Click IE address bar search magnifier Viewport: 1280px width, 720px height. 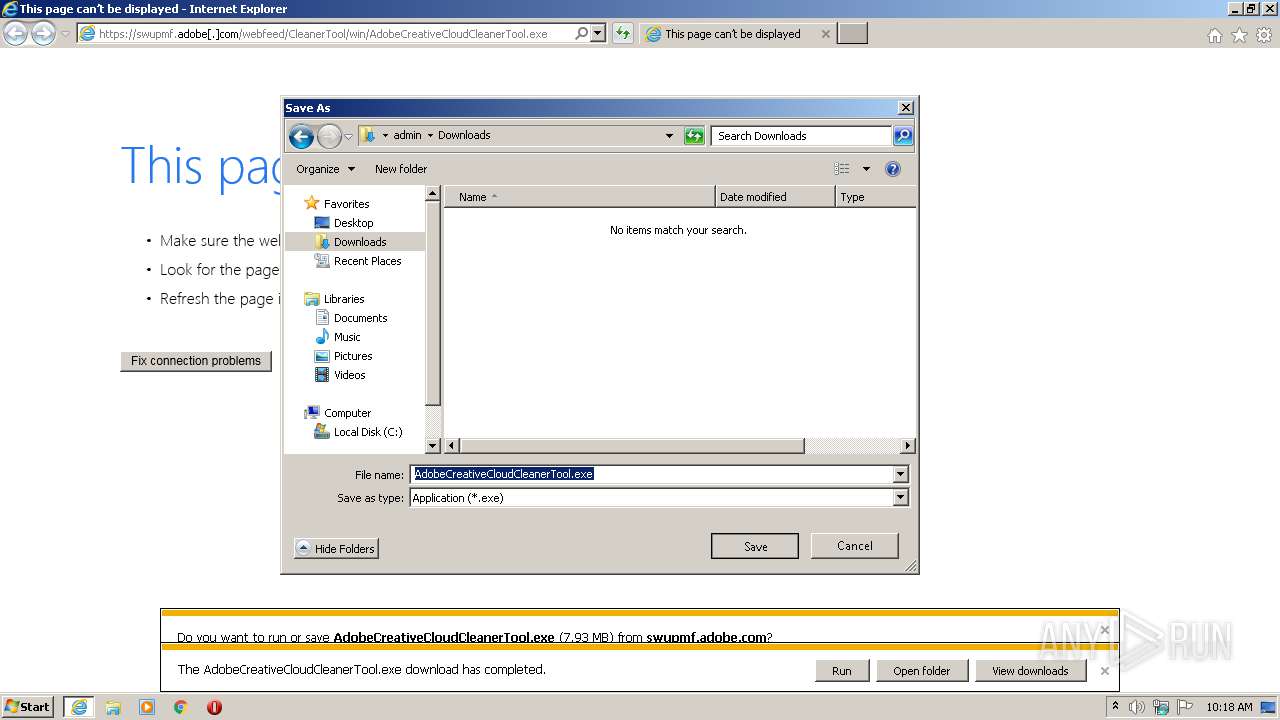tap(582, 33)
